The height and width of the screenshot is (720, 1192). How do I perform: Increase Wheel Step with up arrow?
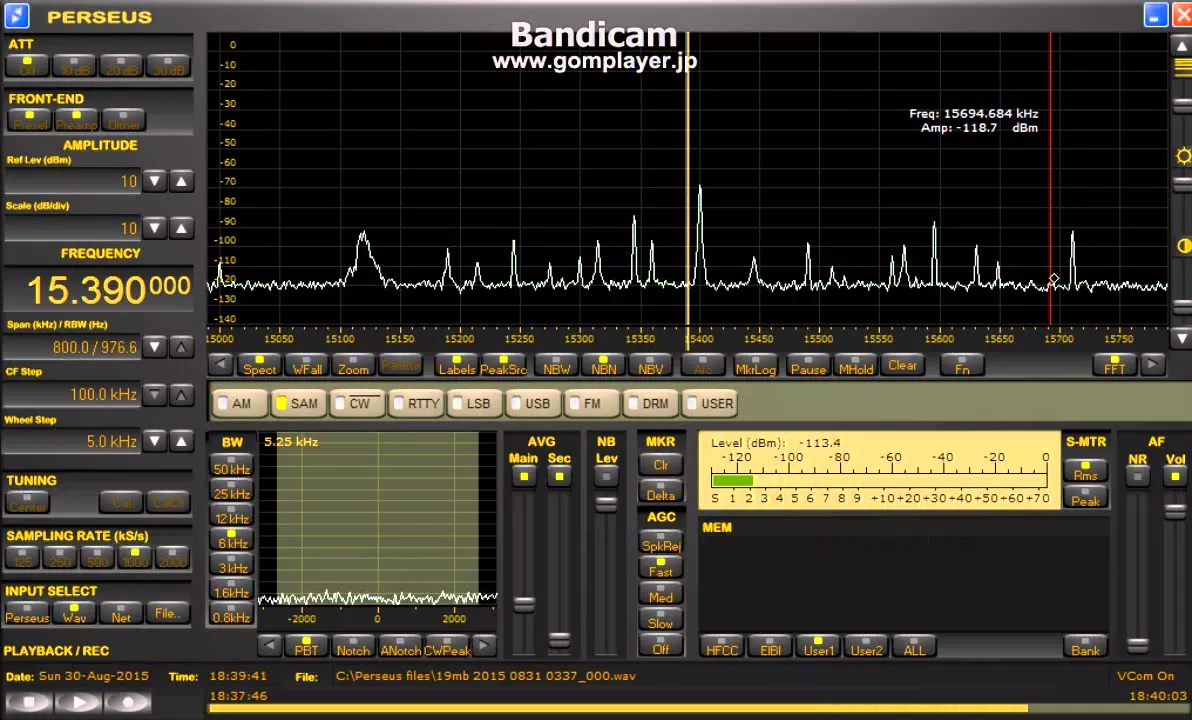(181, 442)
